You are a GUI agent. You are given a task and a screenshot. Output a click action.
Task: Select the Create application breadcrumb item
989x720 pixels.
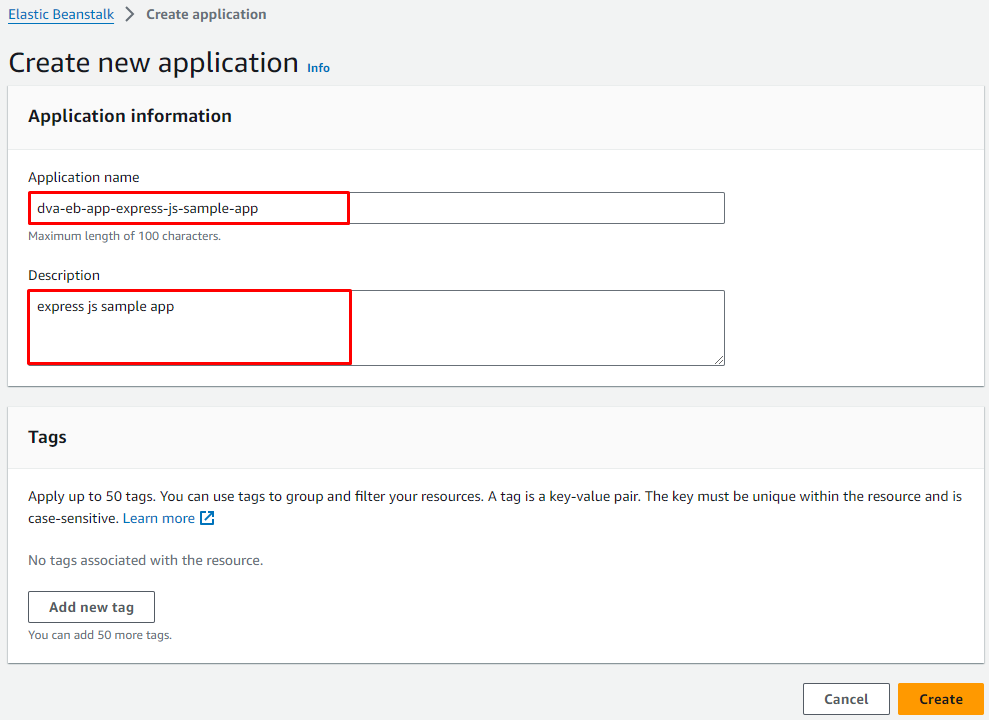[x=206, y=15]
